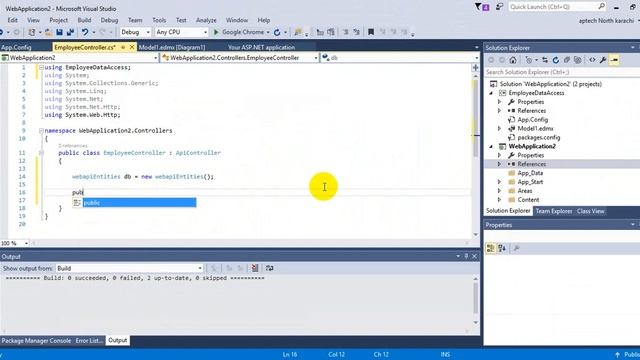640x360 pixels.
Task: Open the View menu
Action: [x=33, y=20]
